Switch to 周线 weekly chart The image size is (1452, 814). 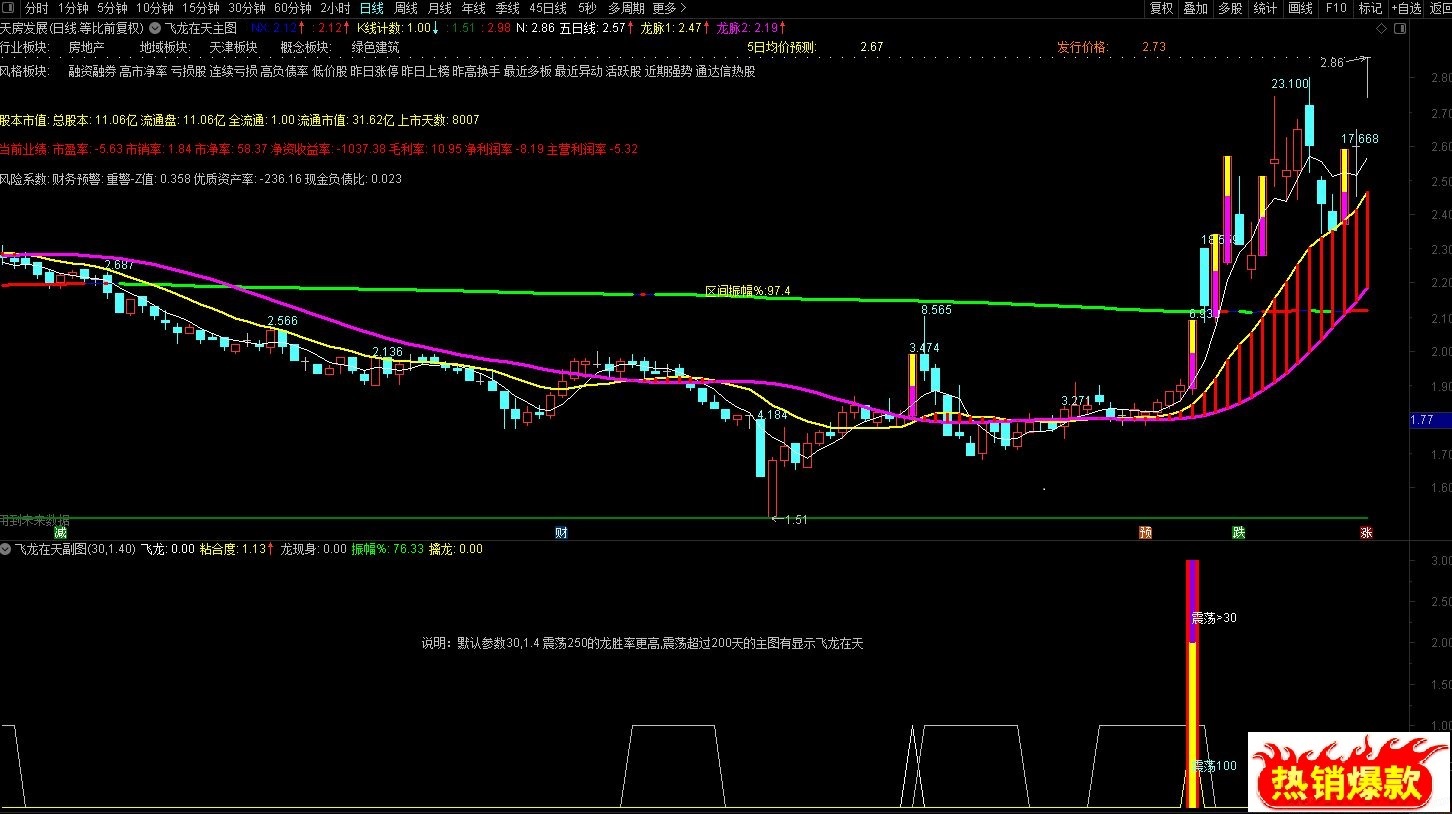(406, 8)
